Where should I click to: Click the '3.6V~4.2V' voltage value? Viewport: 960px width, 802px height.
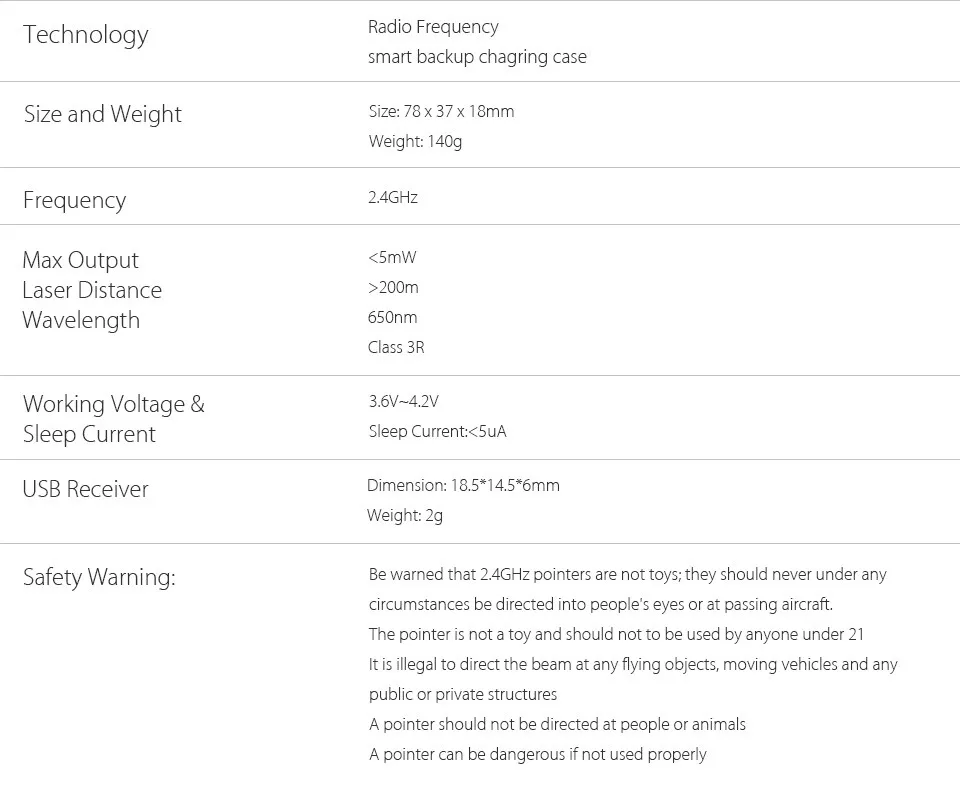tap(404, 401)
